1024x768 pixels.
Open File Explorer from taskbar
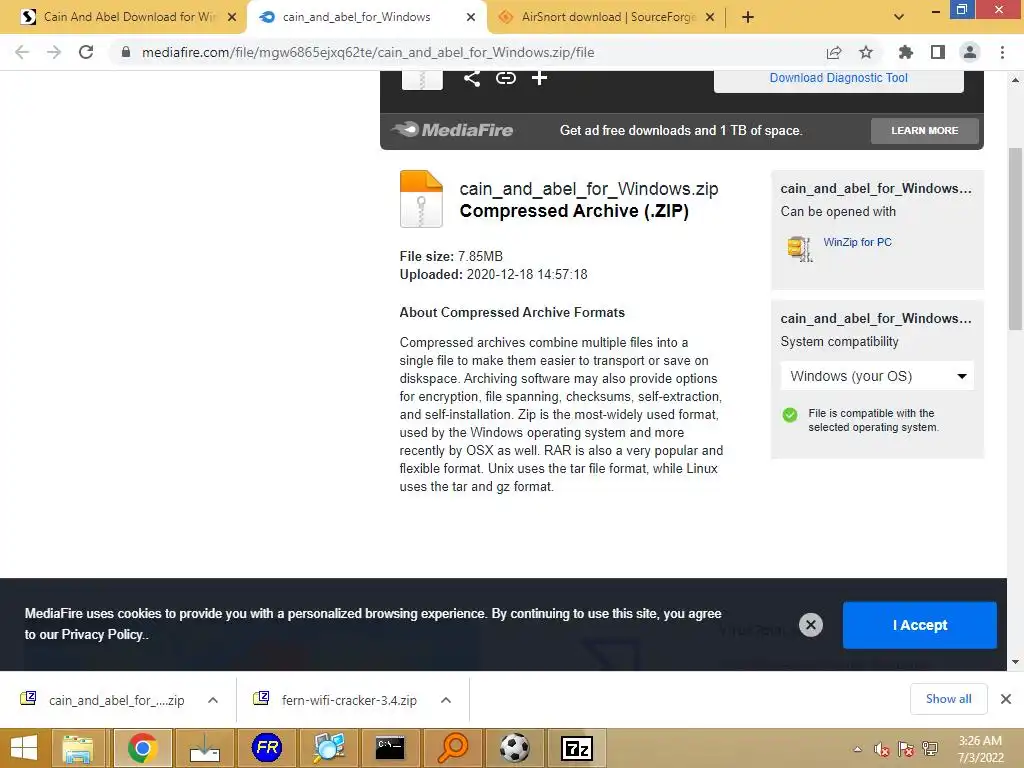coord(78,748)
